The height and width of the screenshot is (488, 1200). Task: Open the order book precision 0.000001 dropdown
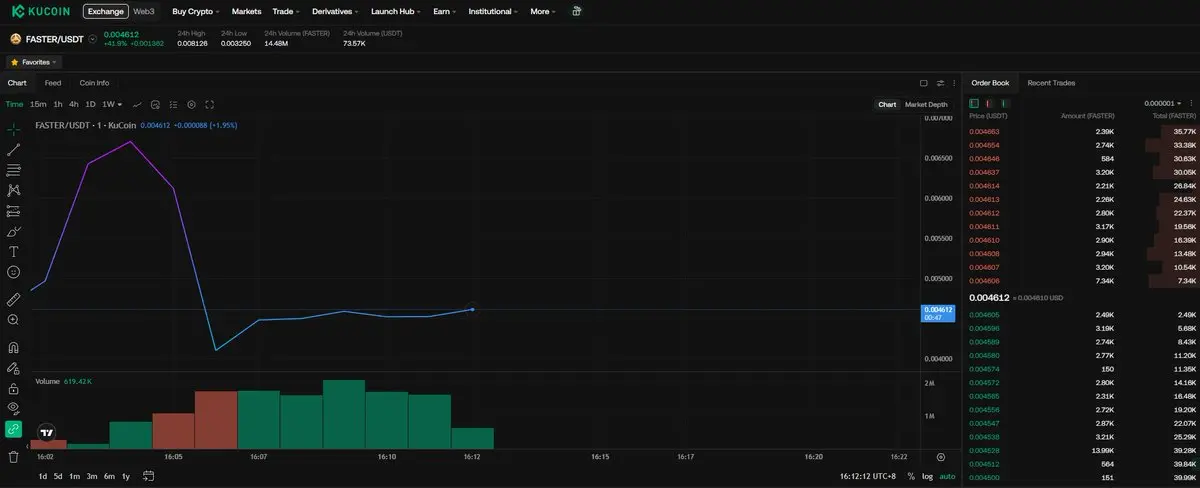point(1163,103)
